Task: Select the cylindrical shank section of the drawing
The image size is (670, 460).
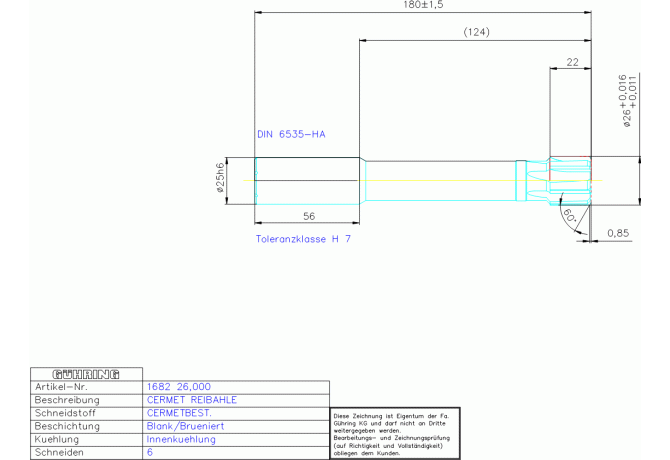Action: (x=307, y=181)
